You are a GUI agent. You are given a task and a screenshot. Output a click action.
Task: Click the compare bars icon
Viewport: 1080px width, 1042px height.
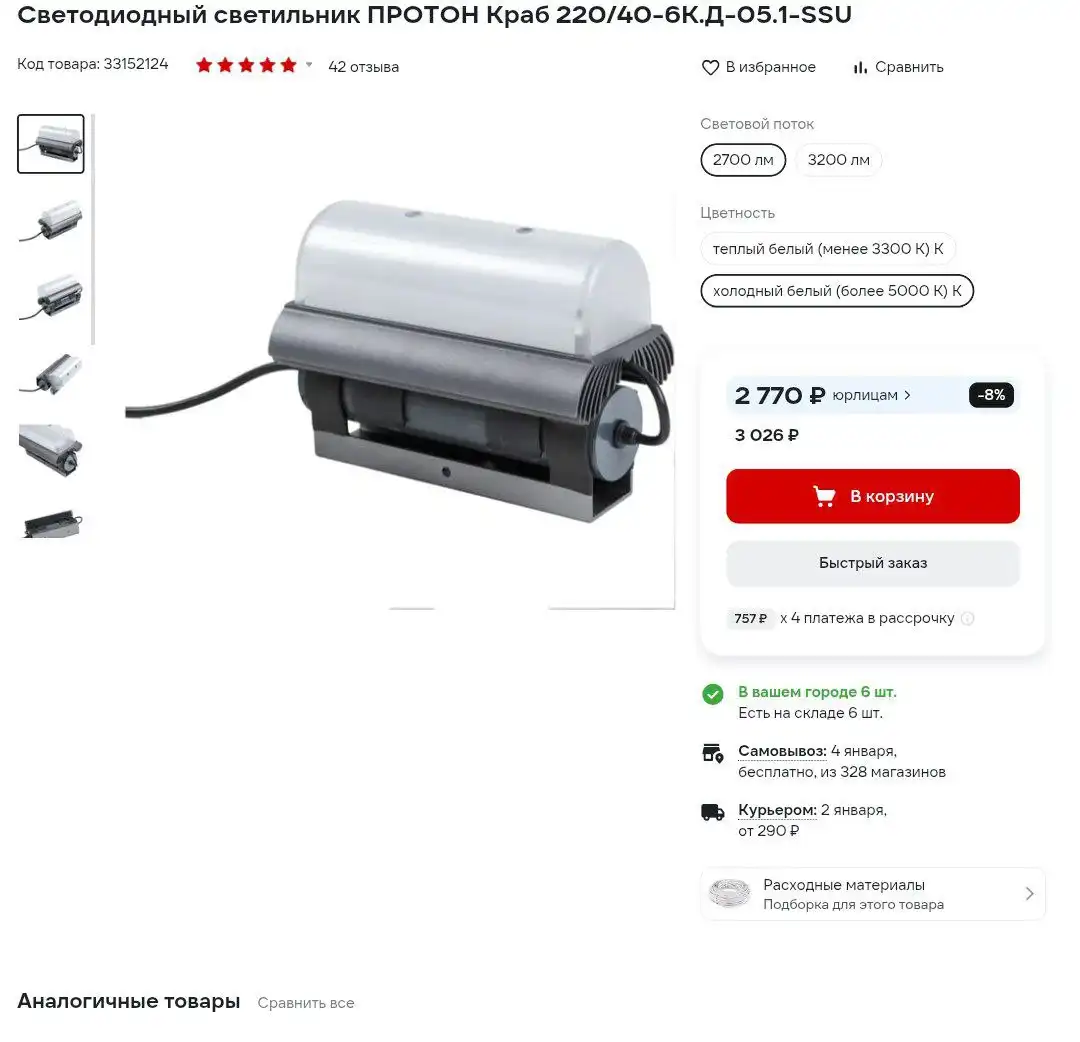pos(860,67)
